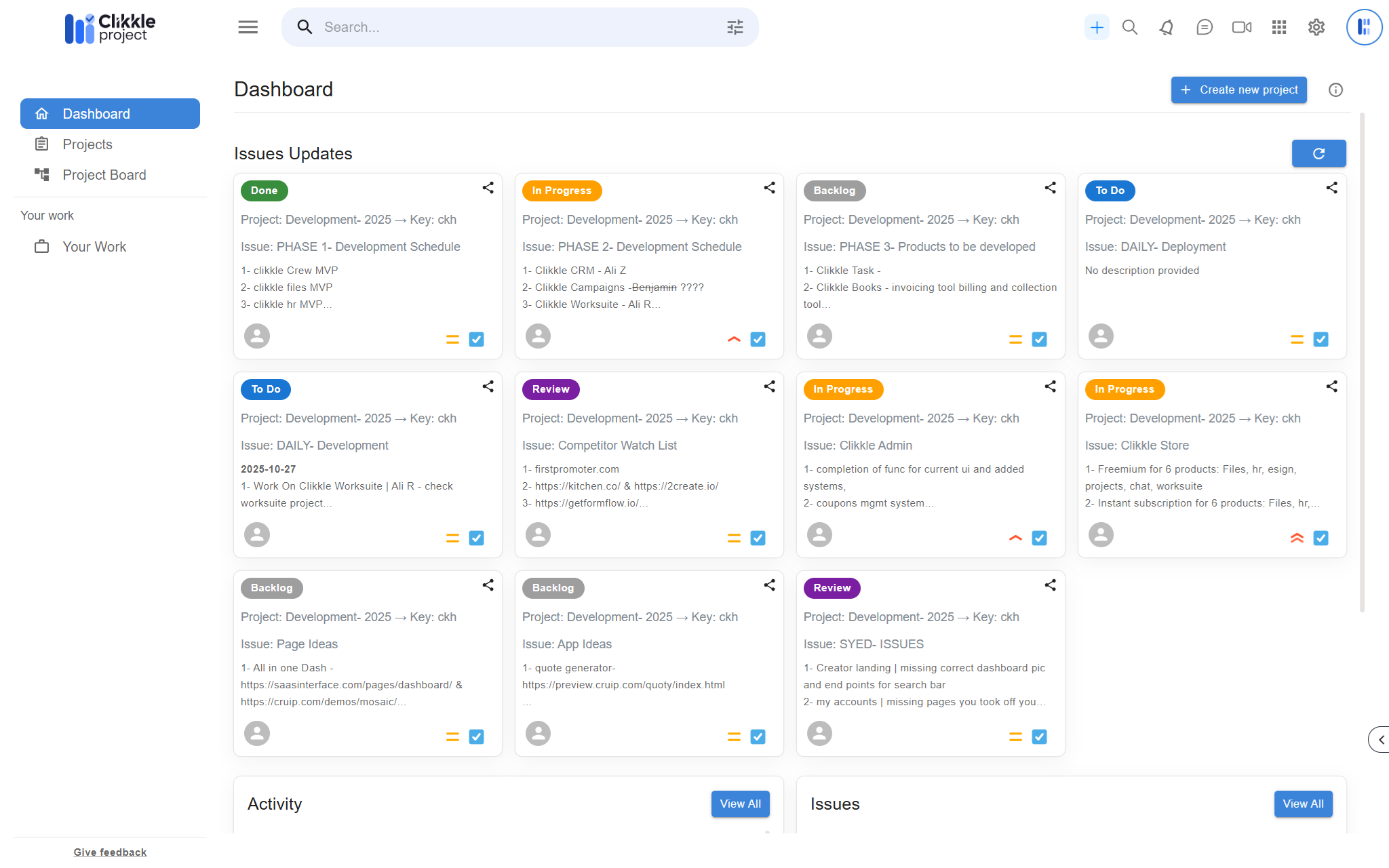Click the Give feedback link
Viewport: 1389px width, 868px height.
tap(110, 852)
